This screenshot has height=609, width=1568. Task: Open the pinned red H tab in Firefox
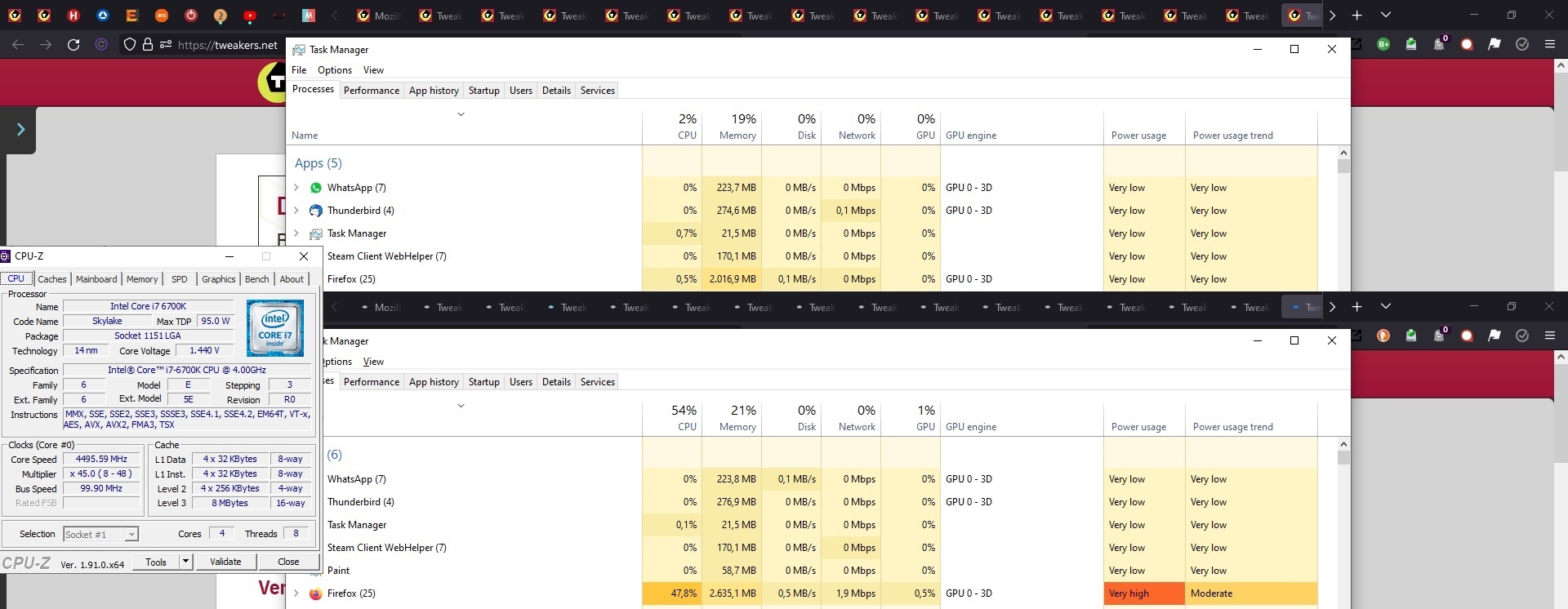pos(73,16)
